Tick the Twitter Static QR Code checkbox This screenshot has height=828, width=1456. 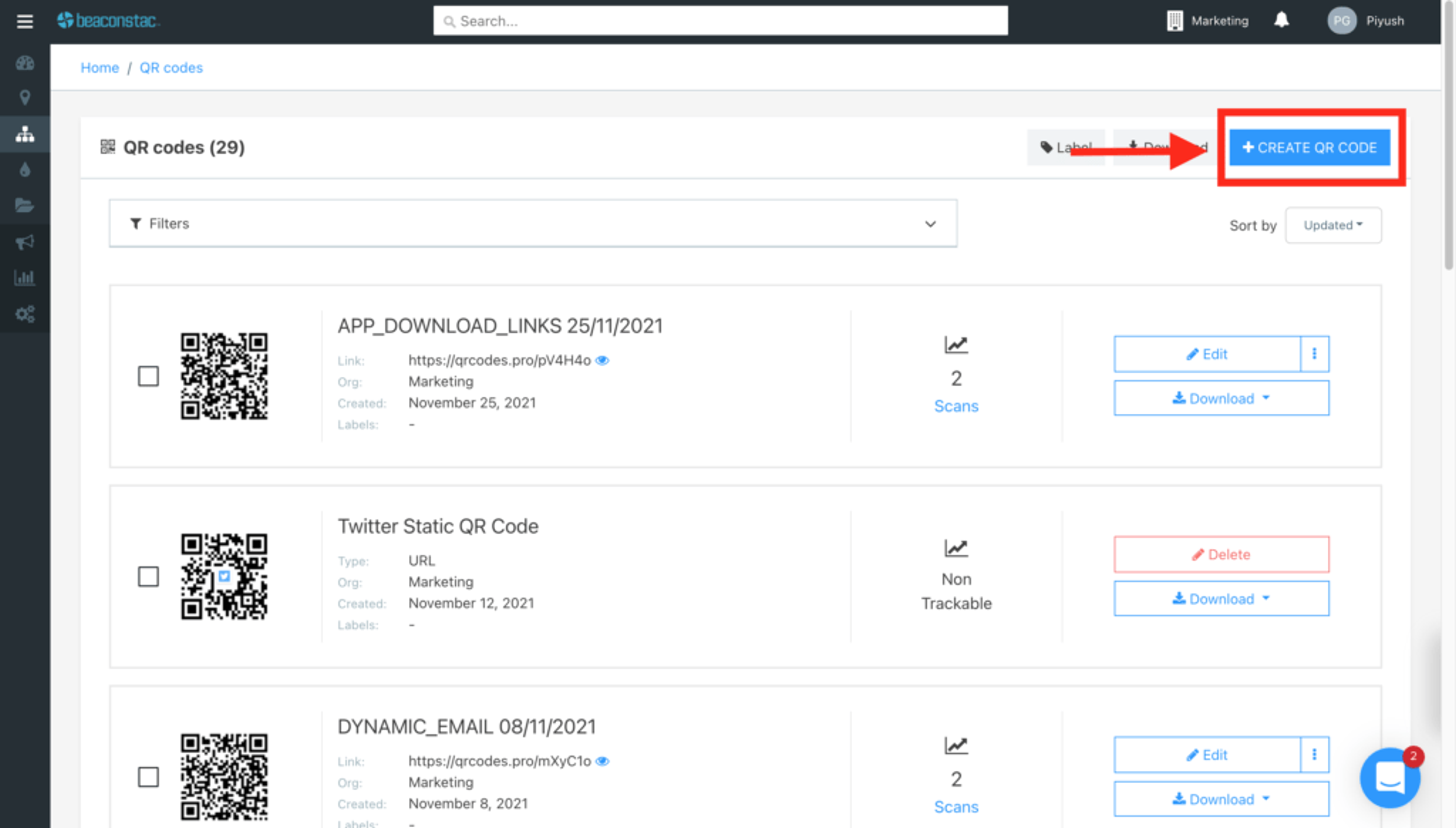[x=148, y=576]
